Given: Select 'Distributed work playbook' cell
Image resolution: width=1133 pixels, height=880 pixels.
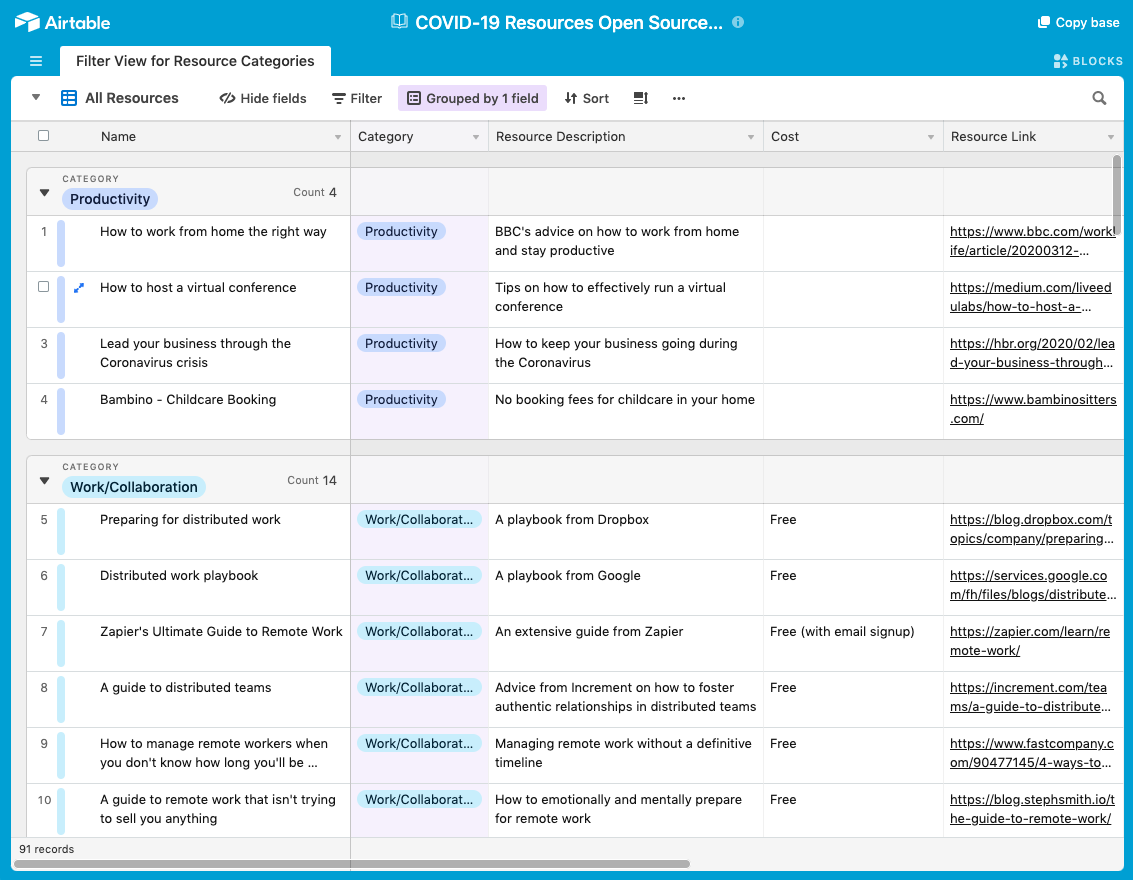Looking at the screenshot, I should (178, 576).
